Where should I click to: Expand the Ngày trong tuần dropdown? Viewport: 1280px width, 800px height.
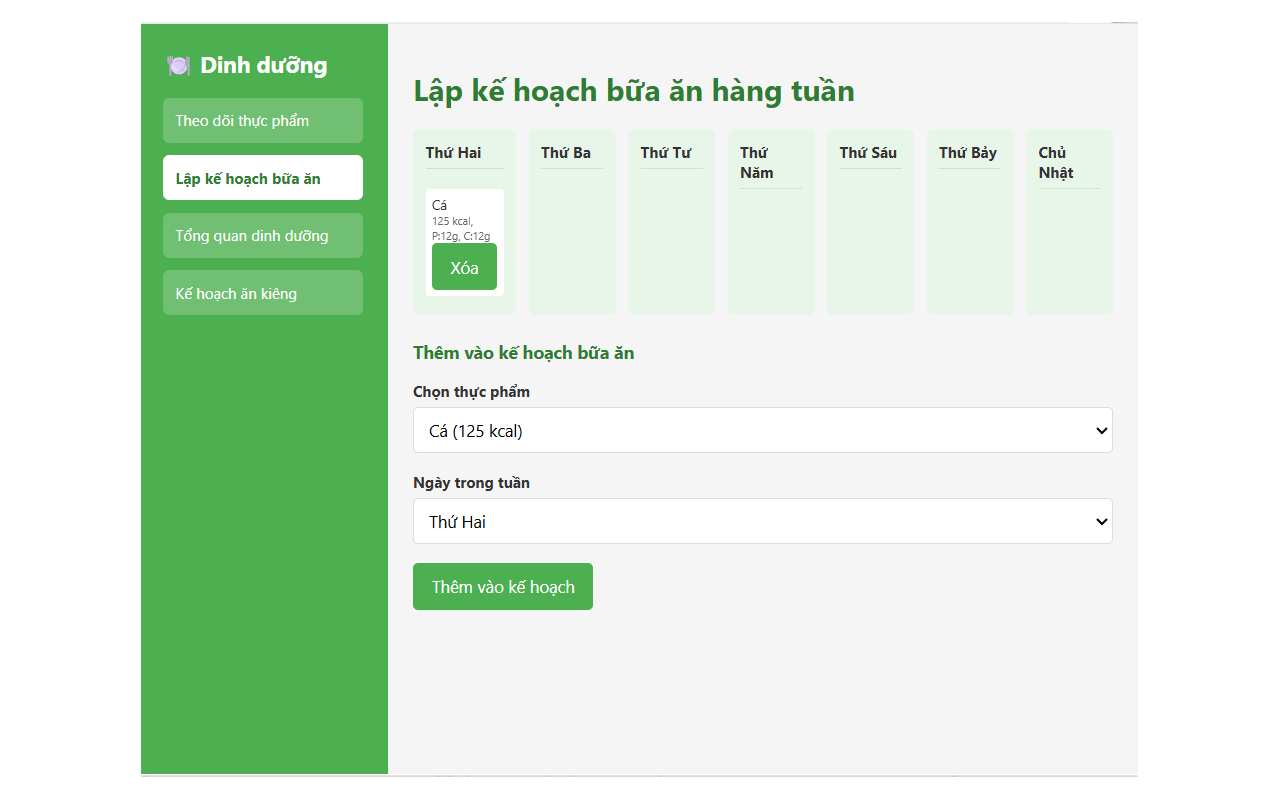[x=763, y=521]
